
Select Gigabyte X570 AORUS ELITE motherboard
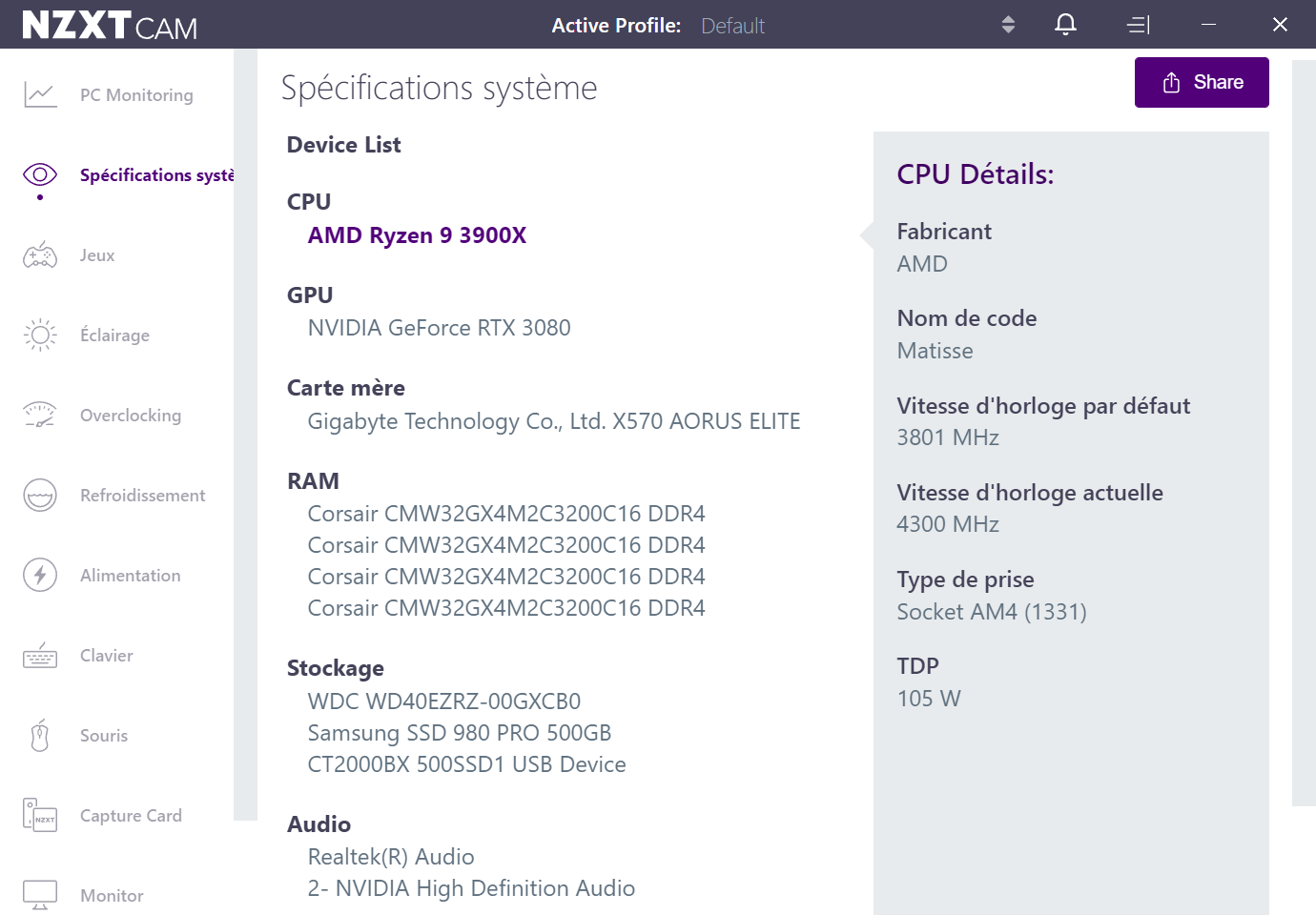point(554,421)
